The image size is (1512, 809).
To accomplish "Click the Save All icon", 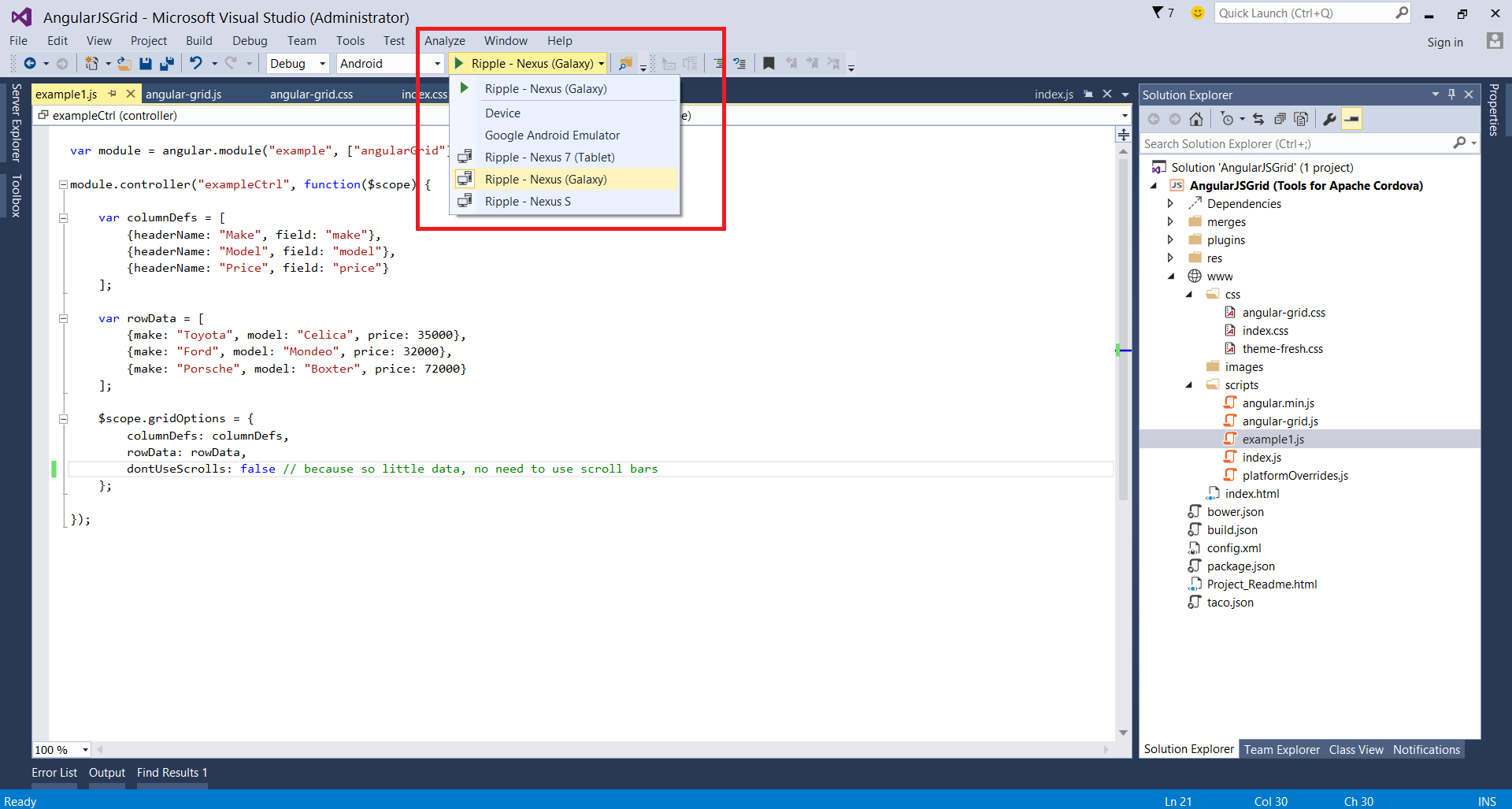I will [167, 63].
